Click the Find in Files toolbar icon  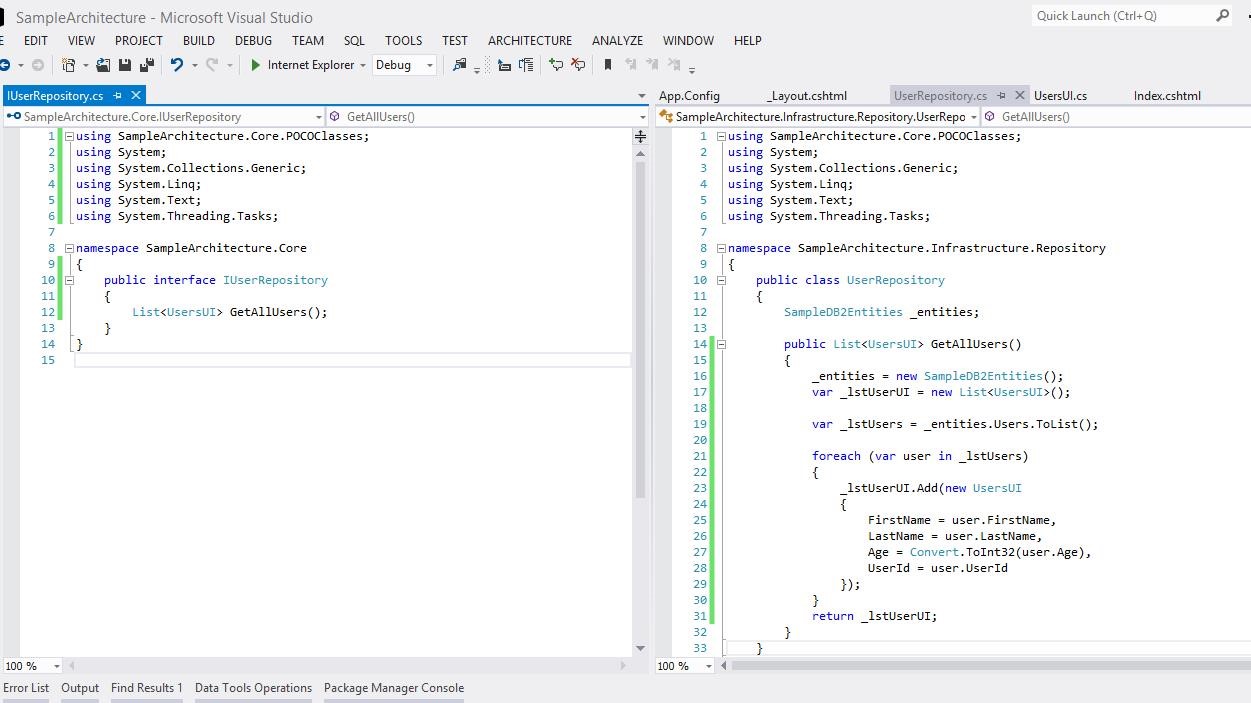click(x=459, y=65)
